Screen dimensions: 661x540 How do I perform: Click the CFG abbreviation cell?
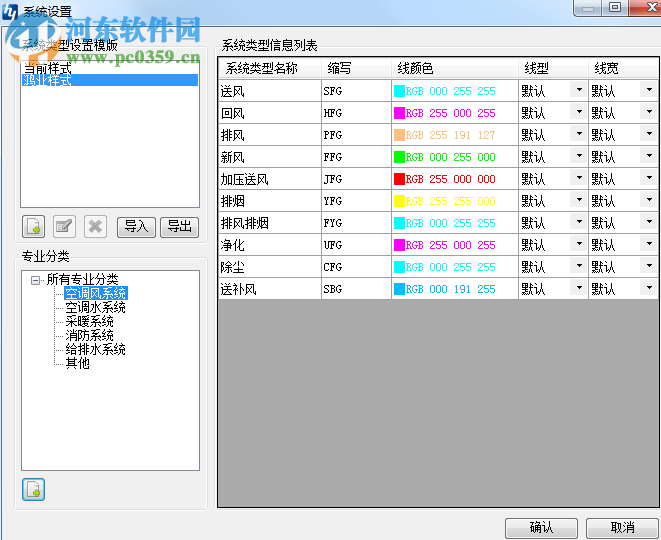(357, 267)
